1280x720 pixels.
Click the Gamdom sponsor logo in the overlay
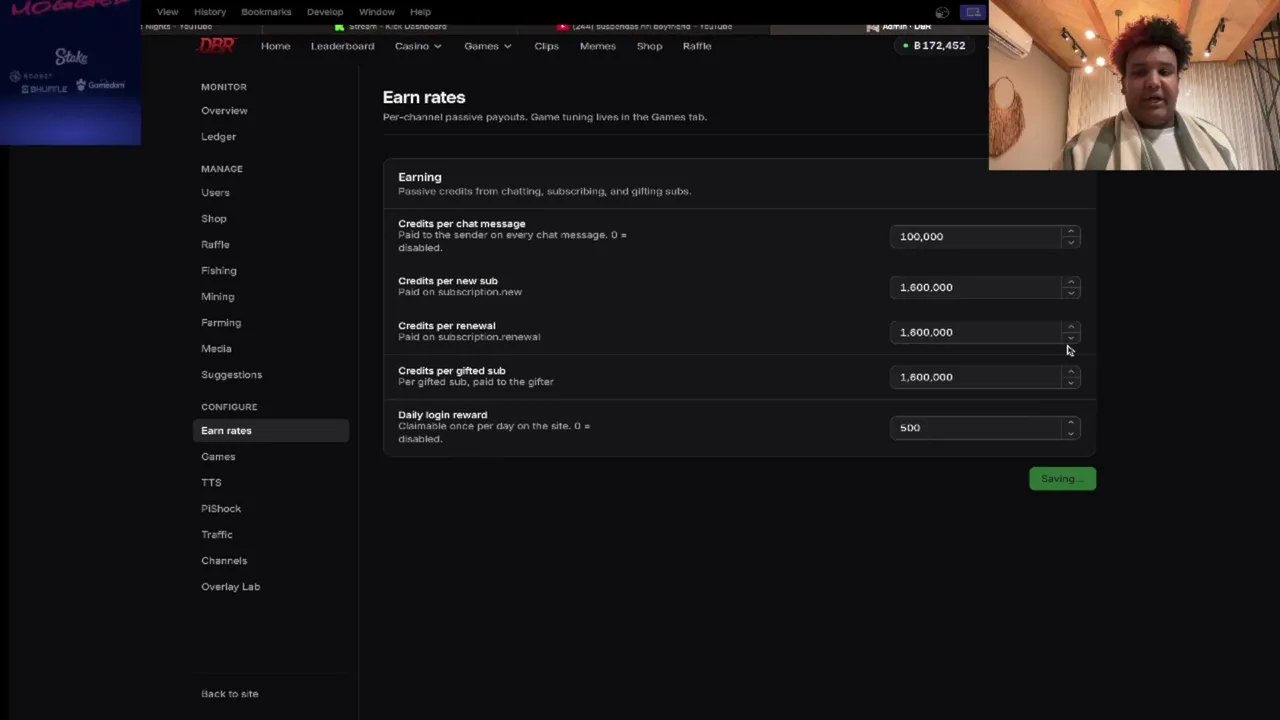[x=101, y=85]
